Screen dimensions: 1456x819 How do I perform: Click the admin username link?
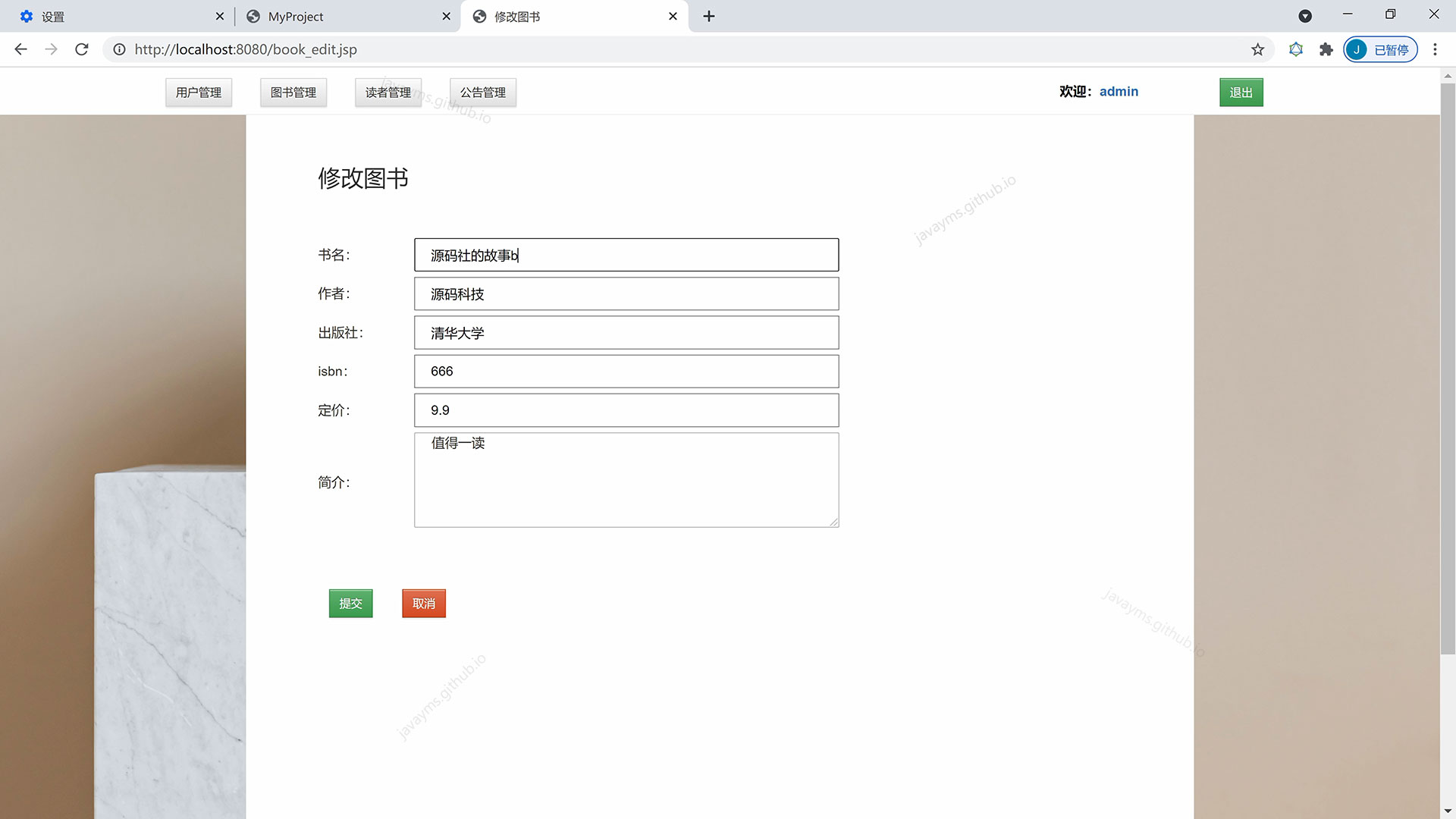pyautogui.click(x=1119, y=92)
